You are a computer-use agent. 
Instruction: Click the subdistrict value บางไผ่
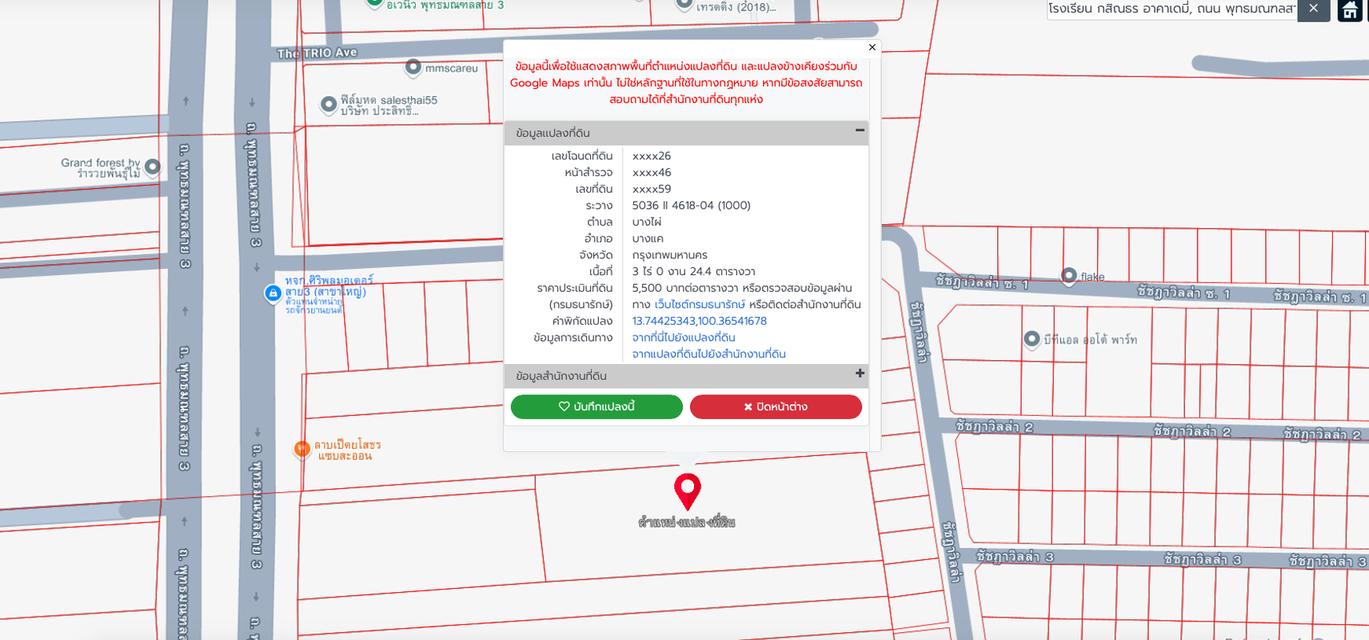(x=647, y=222)
